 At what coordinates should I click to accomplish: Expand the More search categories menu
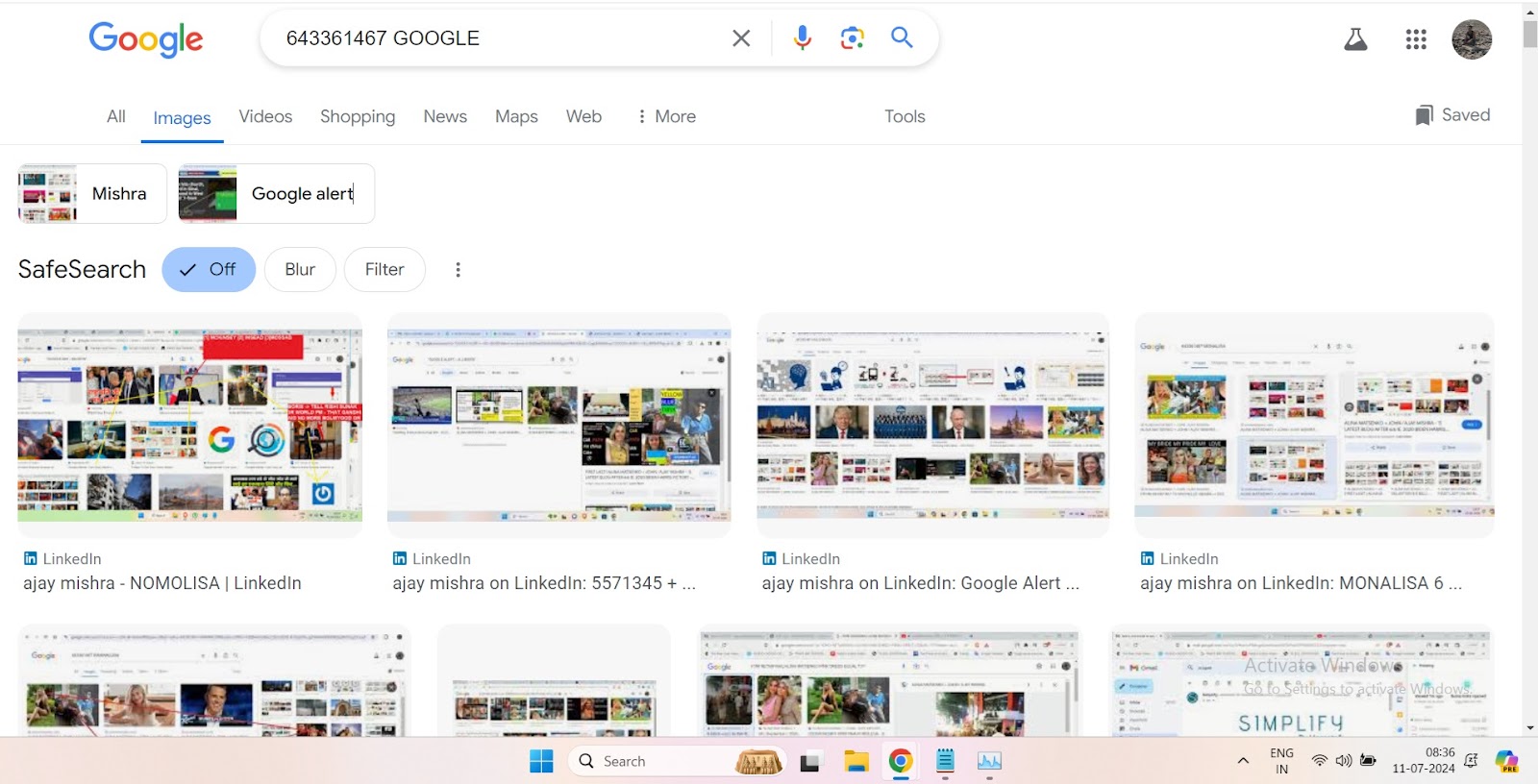tap(666, 116)
